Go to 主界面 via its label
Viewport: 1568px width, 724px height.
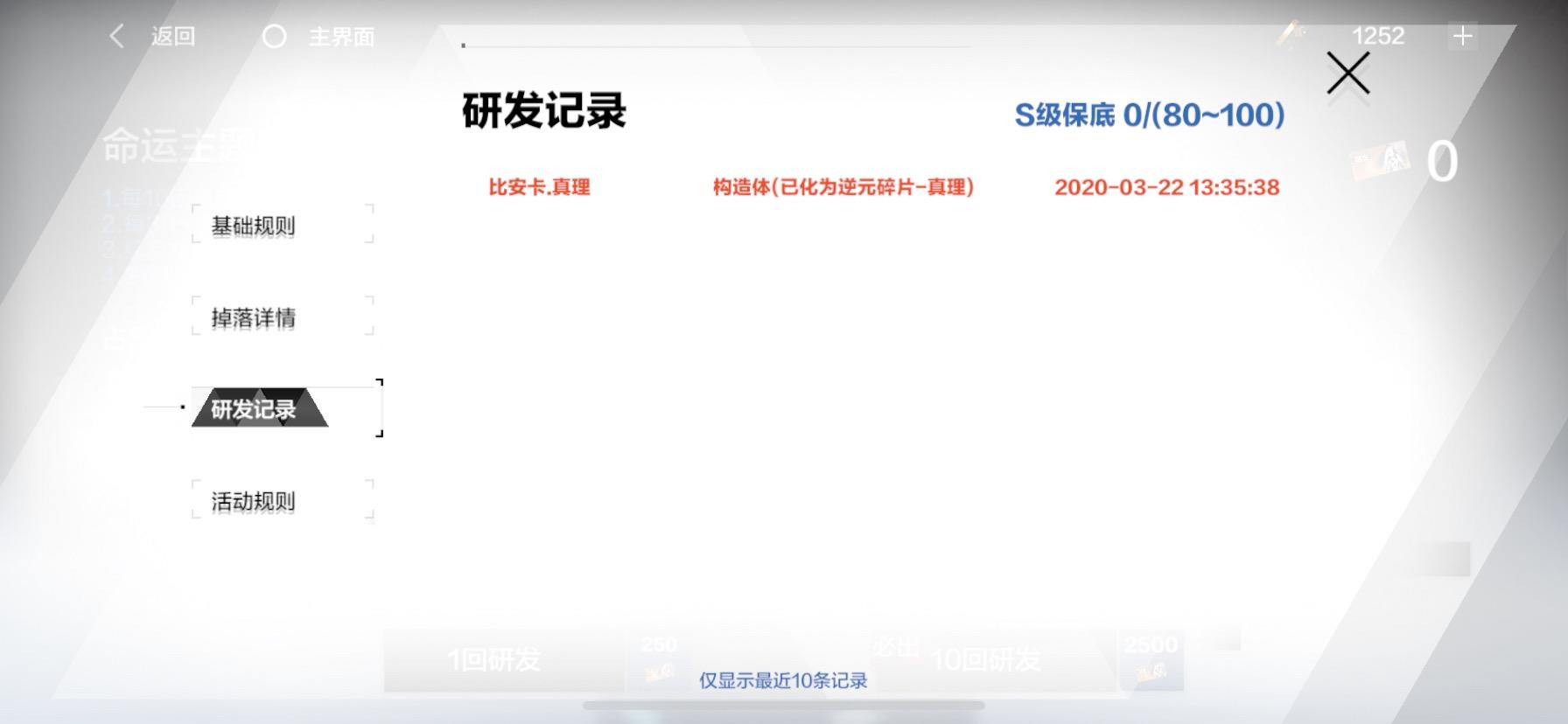coord(341,37)
